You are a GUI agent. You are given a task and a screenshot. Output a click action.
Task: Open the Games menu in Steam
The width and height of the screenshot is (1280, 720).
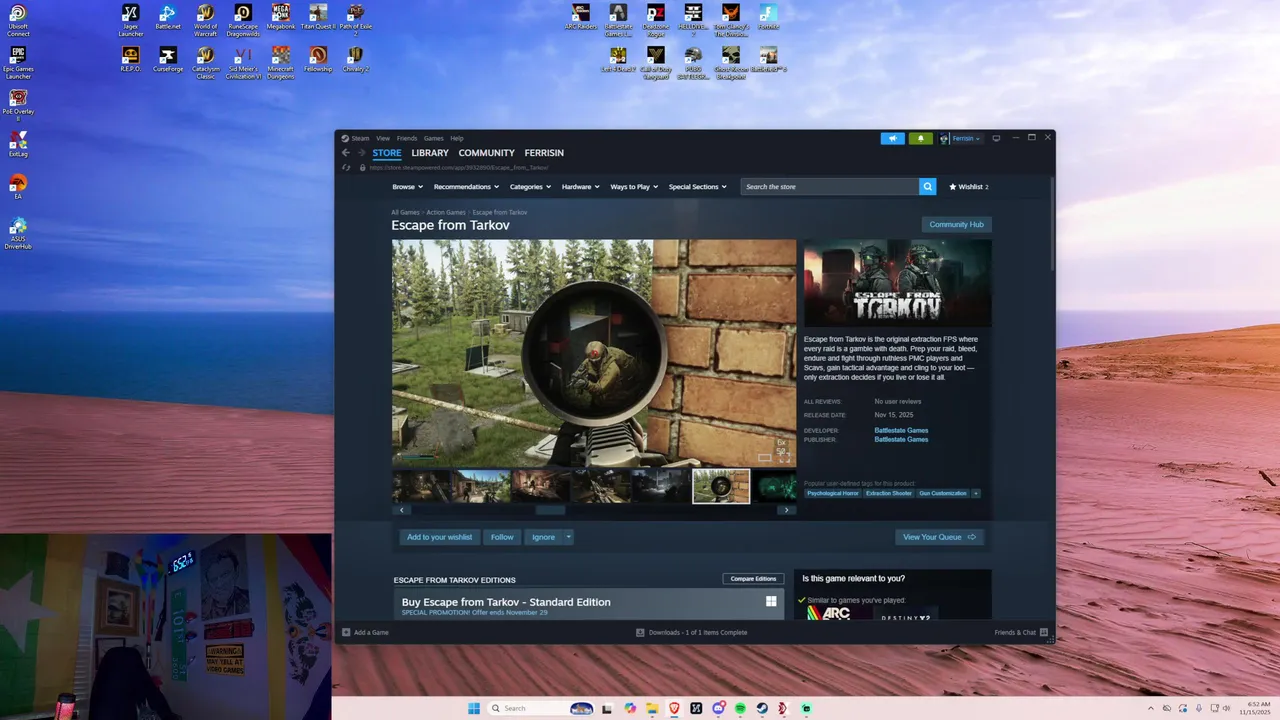pos(433,138)
